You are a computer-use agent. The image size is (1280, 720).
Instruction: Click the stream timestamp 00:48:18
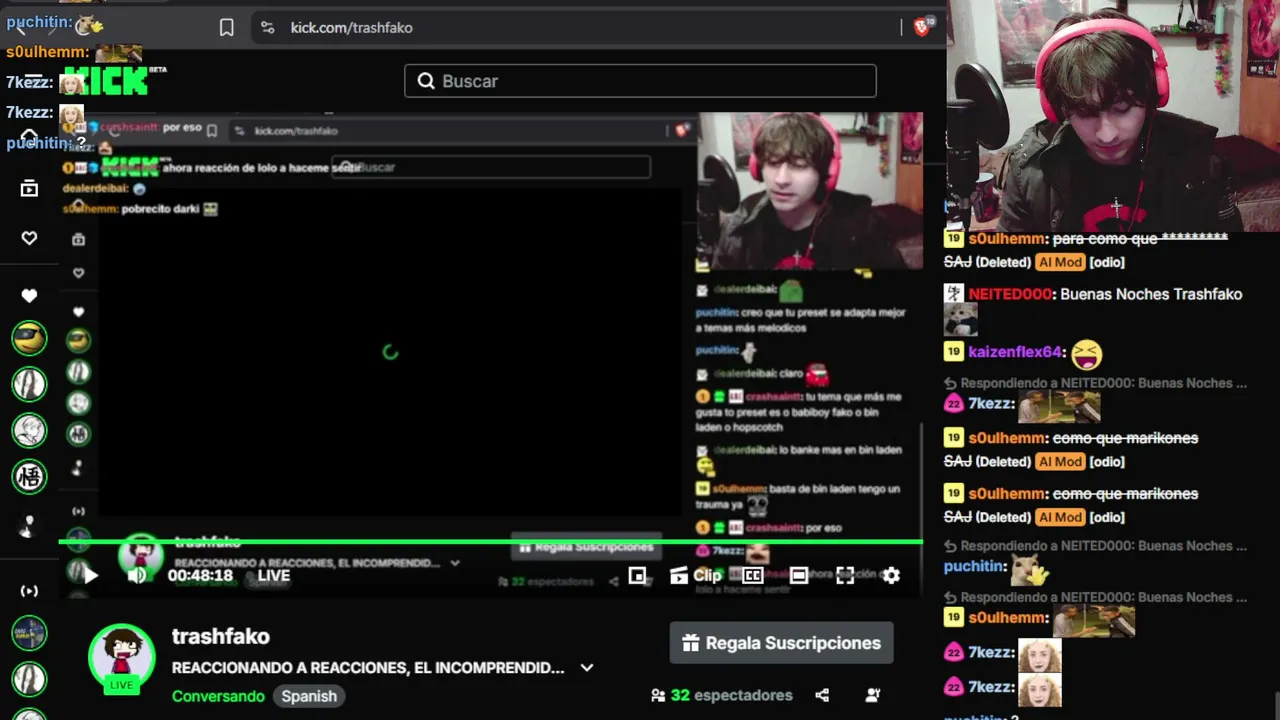pos(200,575)
